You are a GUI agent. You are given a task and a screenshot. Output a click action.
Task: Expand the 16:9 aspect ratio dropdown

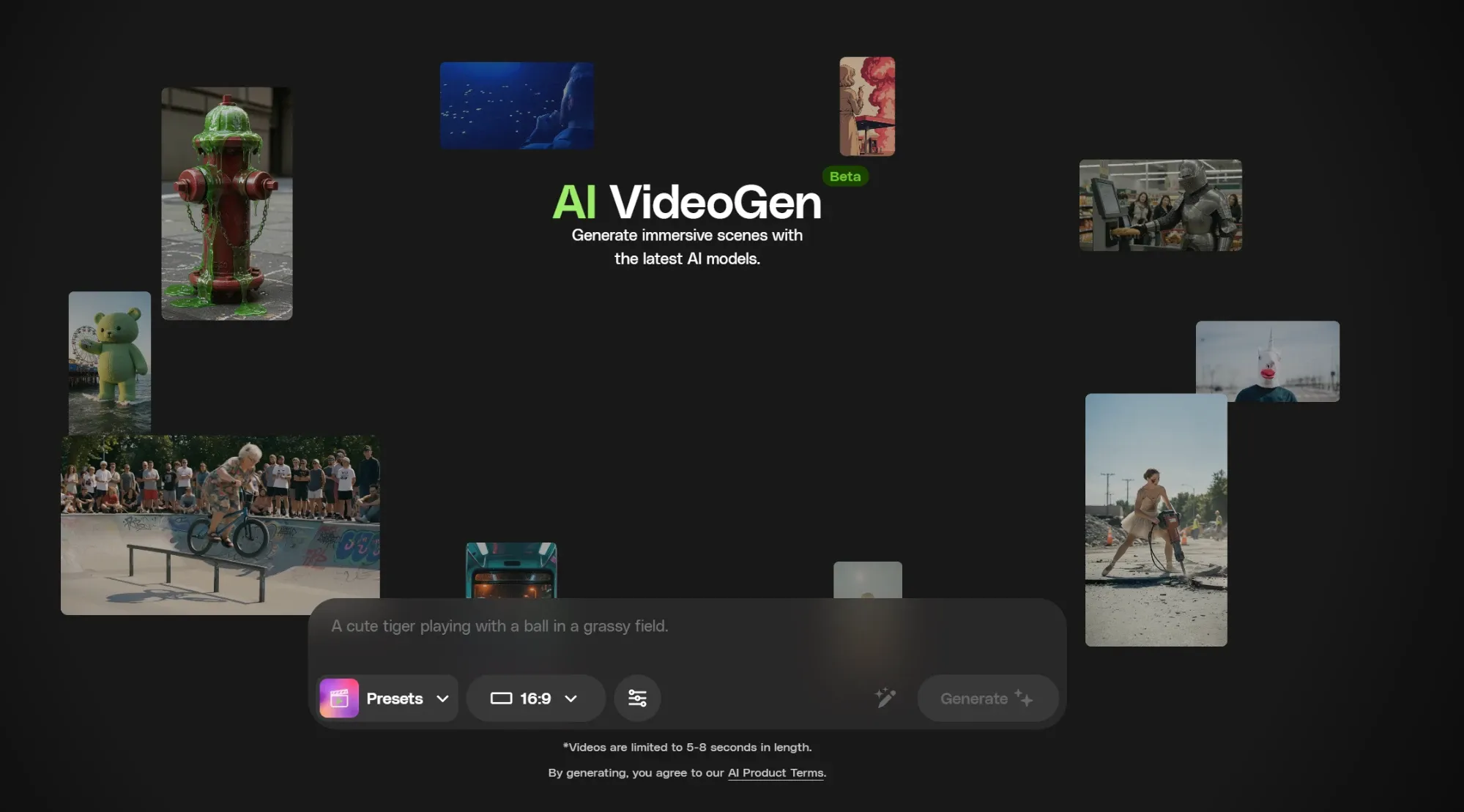(x=535, y=699)
